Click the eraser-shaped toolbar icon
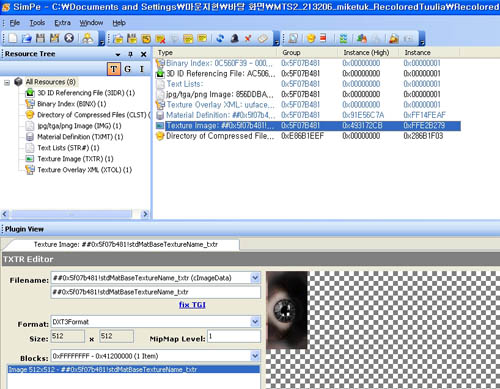The height and width of the screenshot is (389, 500). click(x=263, y=38)
